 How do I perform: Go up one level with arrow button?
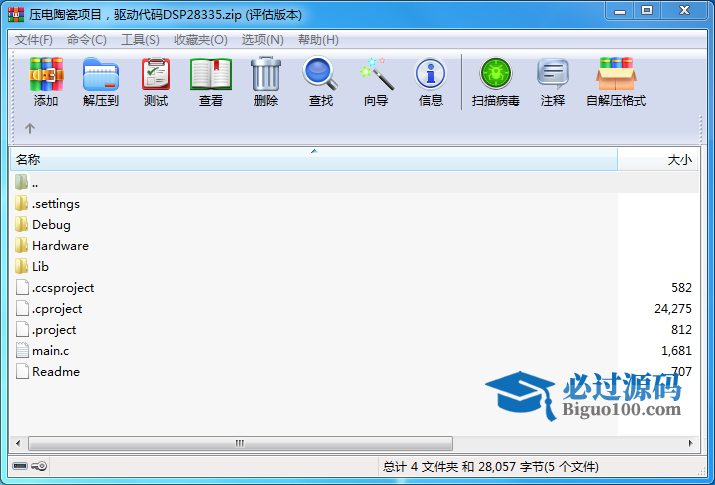[x=30, y=128]
